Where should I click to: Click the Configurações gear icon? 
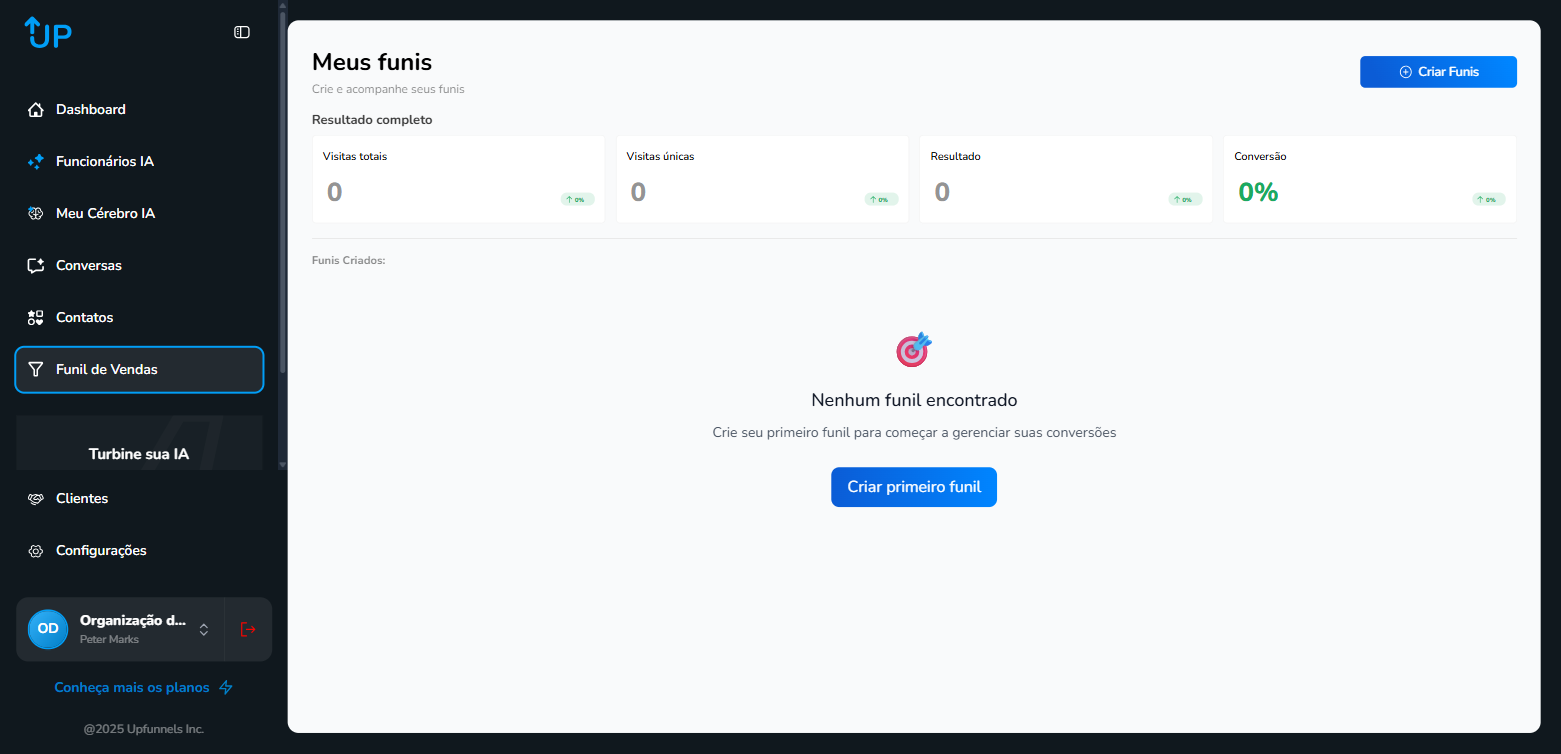pos(36,551)
